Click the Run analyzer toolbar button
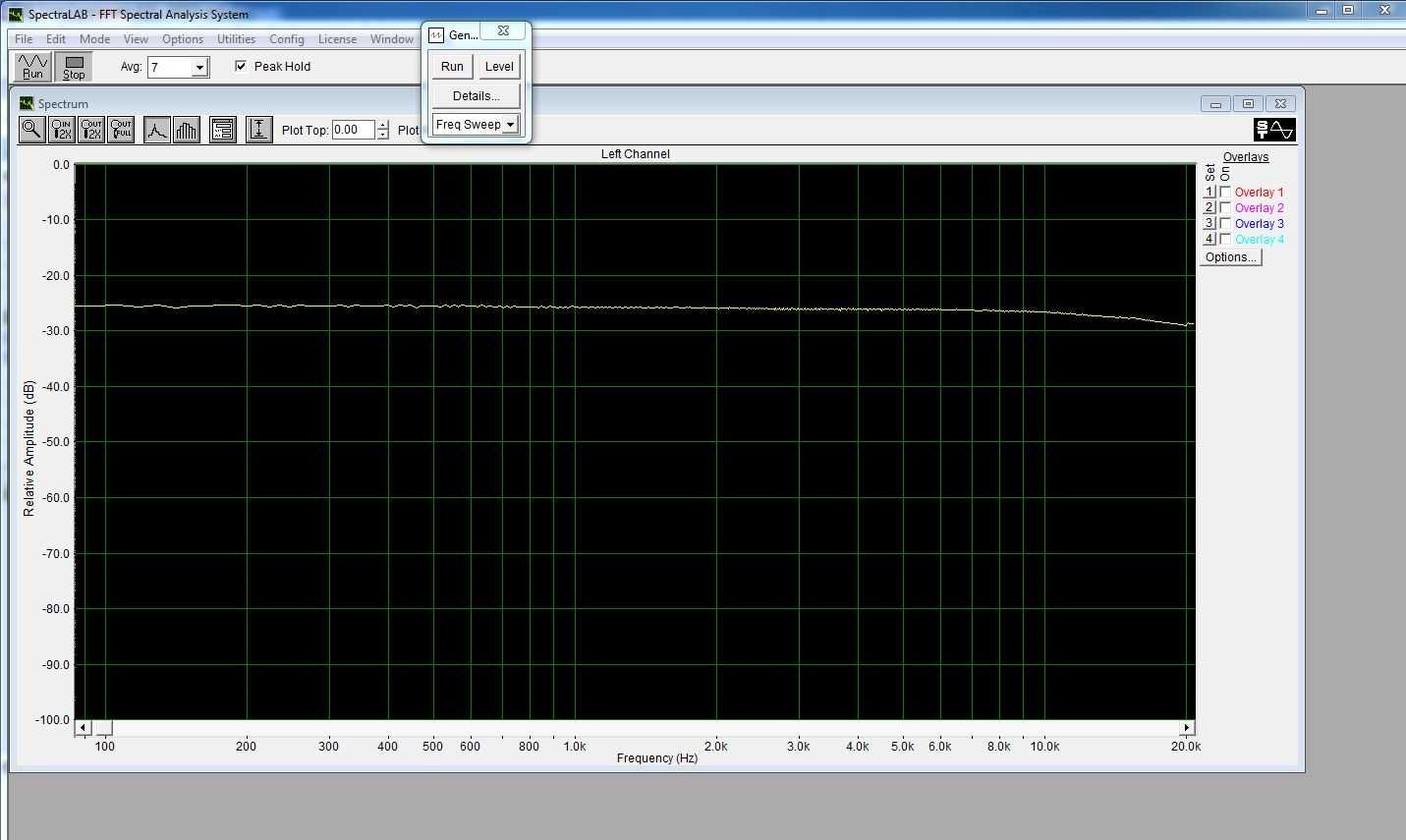1406x840 pixels. 32,67
